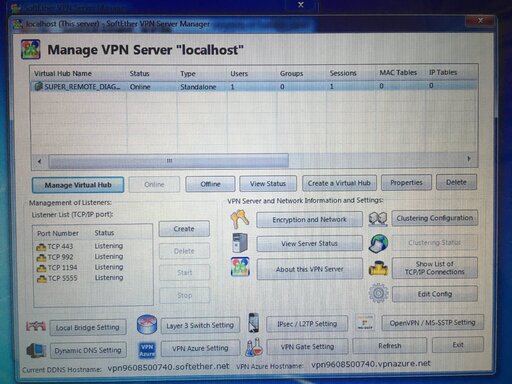
Task: Click the listener Start button
Action: 185,273
